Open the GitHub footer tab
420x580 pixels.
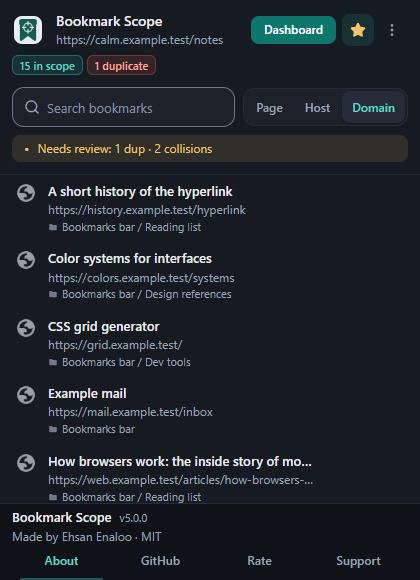point(160,561)
